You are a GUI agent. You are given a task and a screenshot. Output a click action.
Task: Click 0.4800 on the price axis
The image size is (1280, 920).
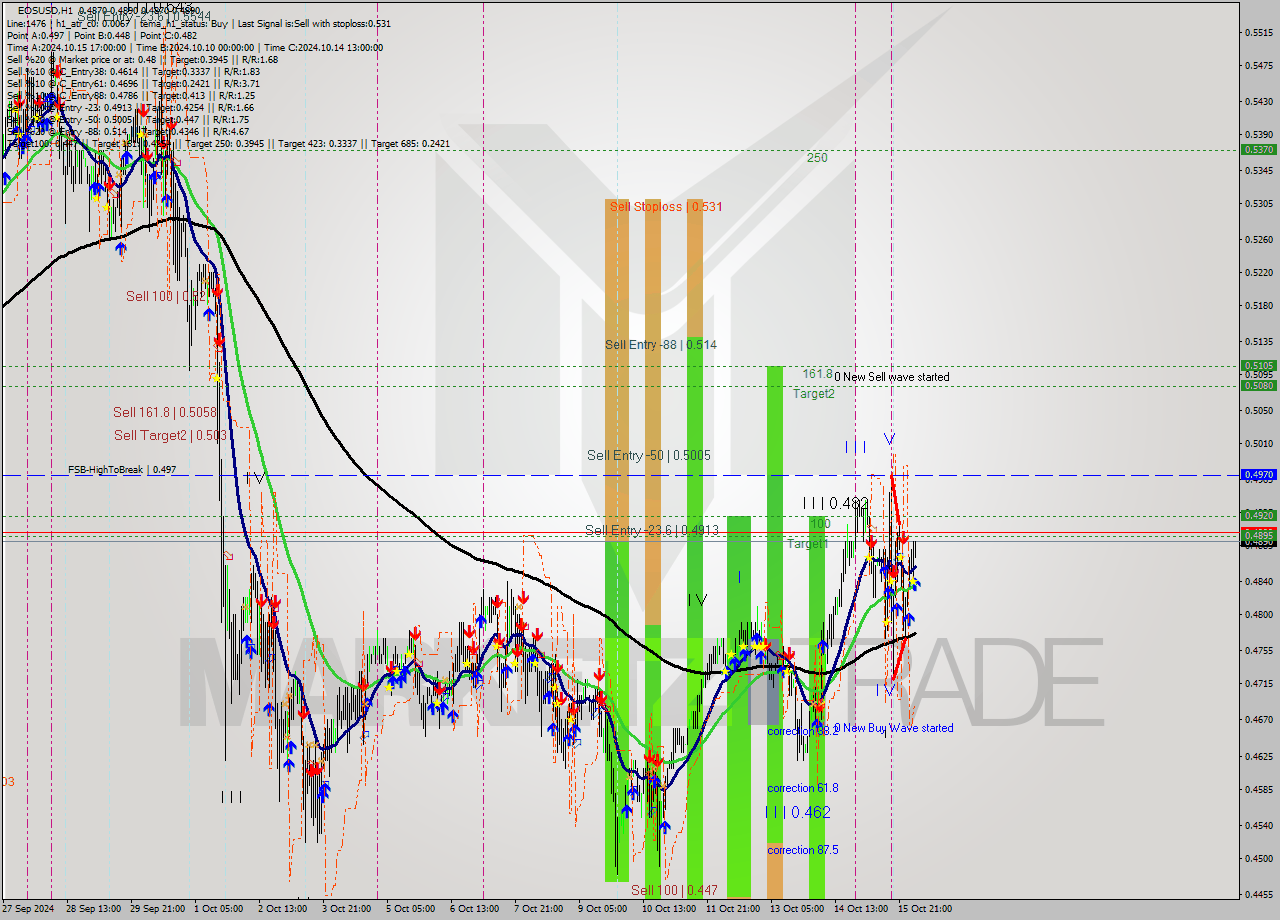tap(1258, 615)
